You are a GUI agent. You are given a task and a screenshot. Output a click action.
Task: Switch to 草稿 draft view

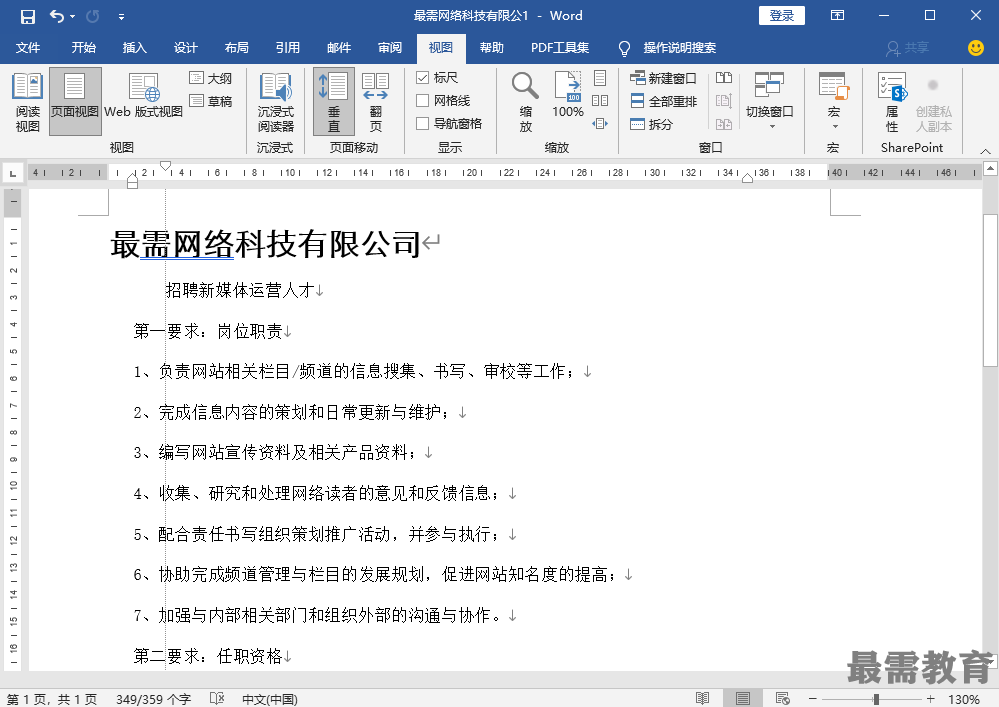point(210,101)
